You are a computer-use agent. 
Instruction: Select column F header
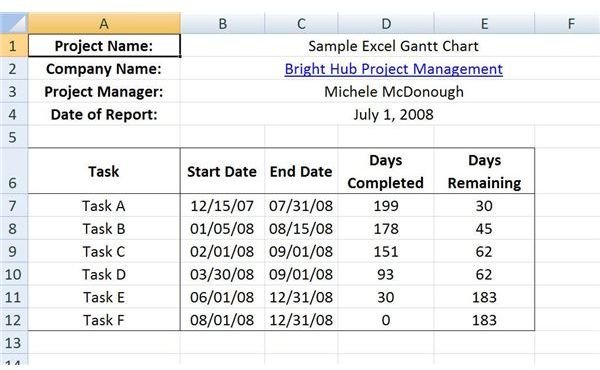tap(571, 23)
